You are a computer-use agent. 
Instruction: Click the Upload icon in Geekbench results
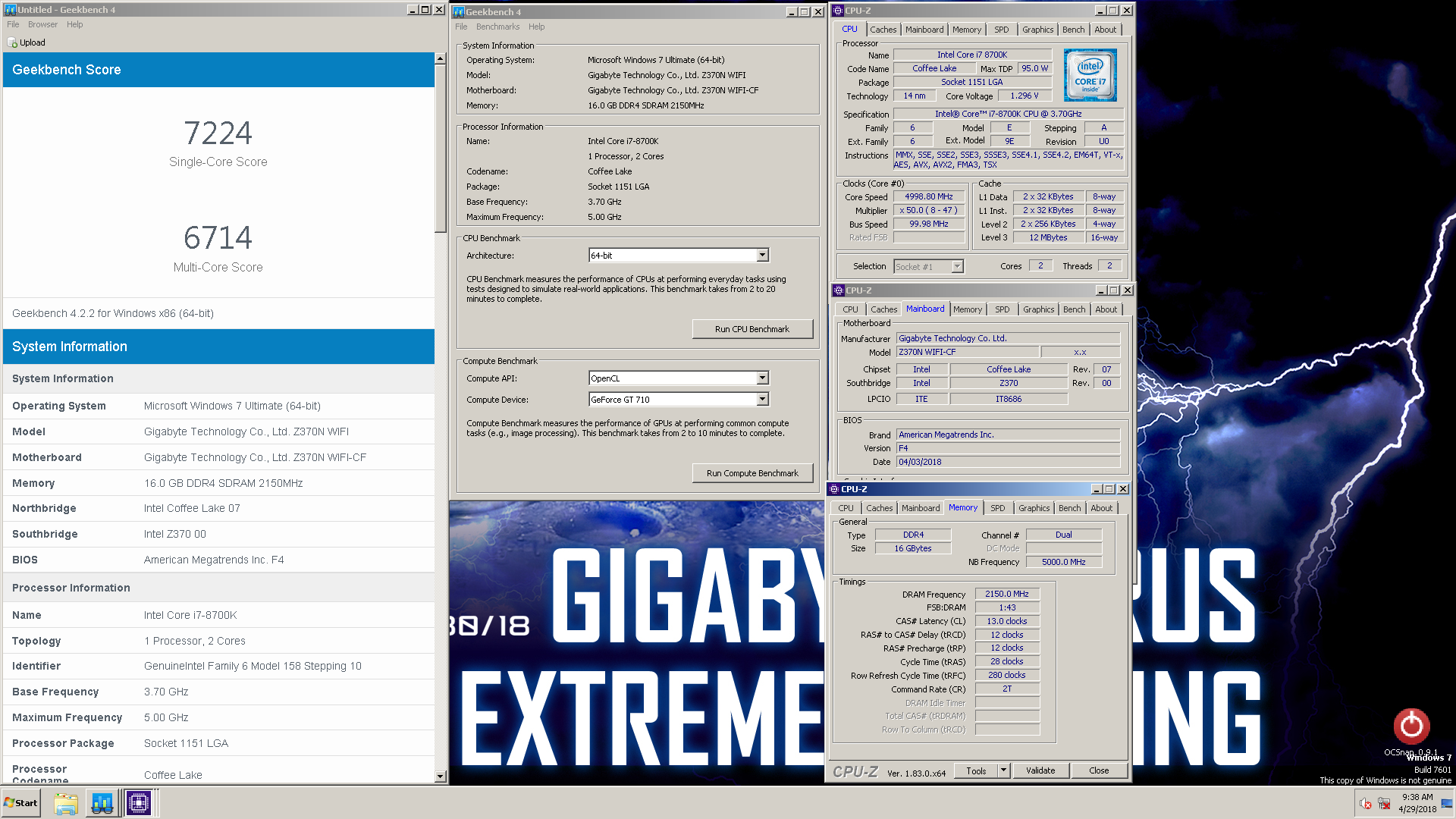point(12,42)
